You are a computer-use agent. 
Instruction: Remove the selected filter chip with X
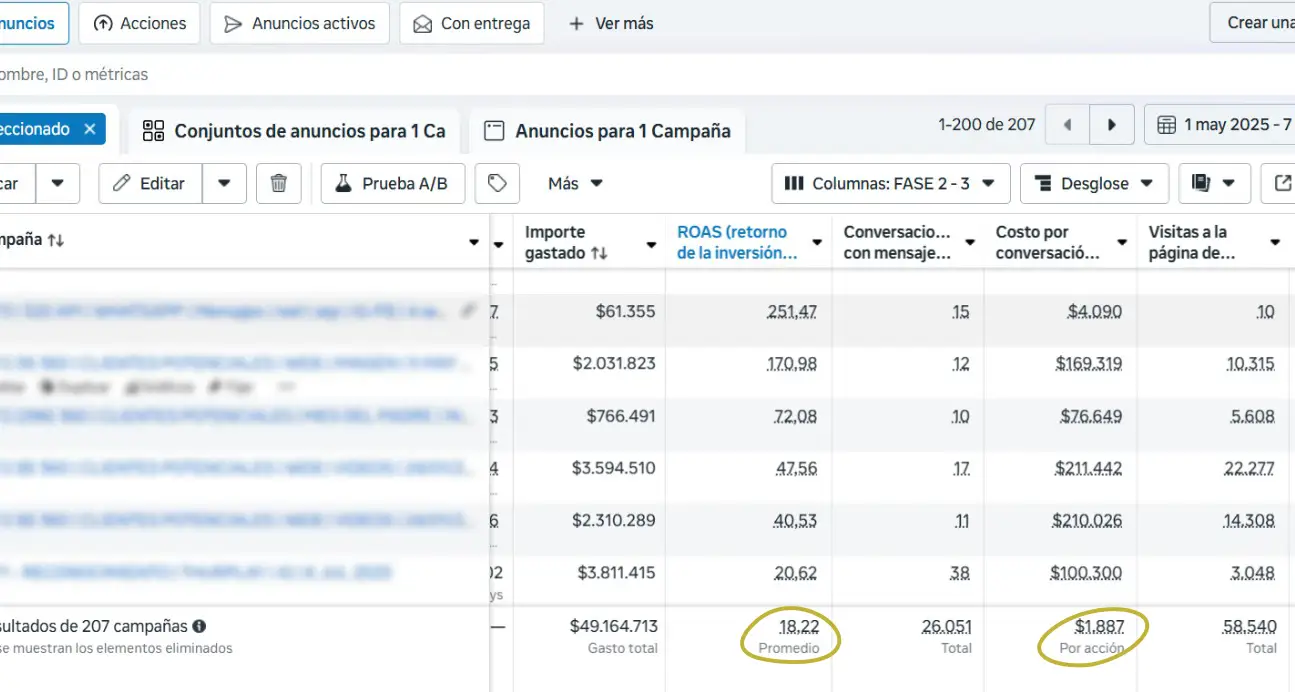point(90,129)
